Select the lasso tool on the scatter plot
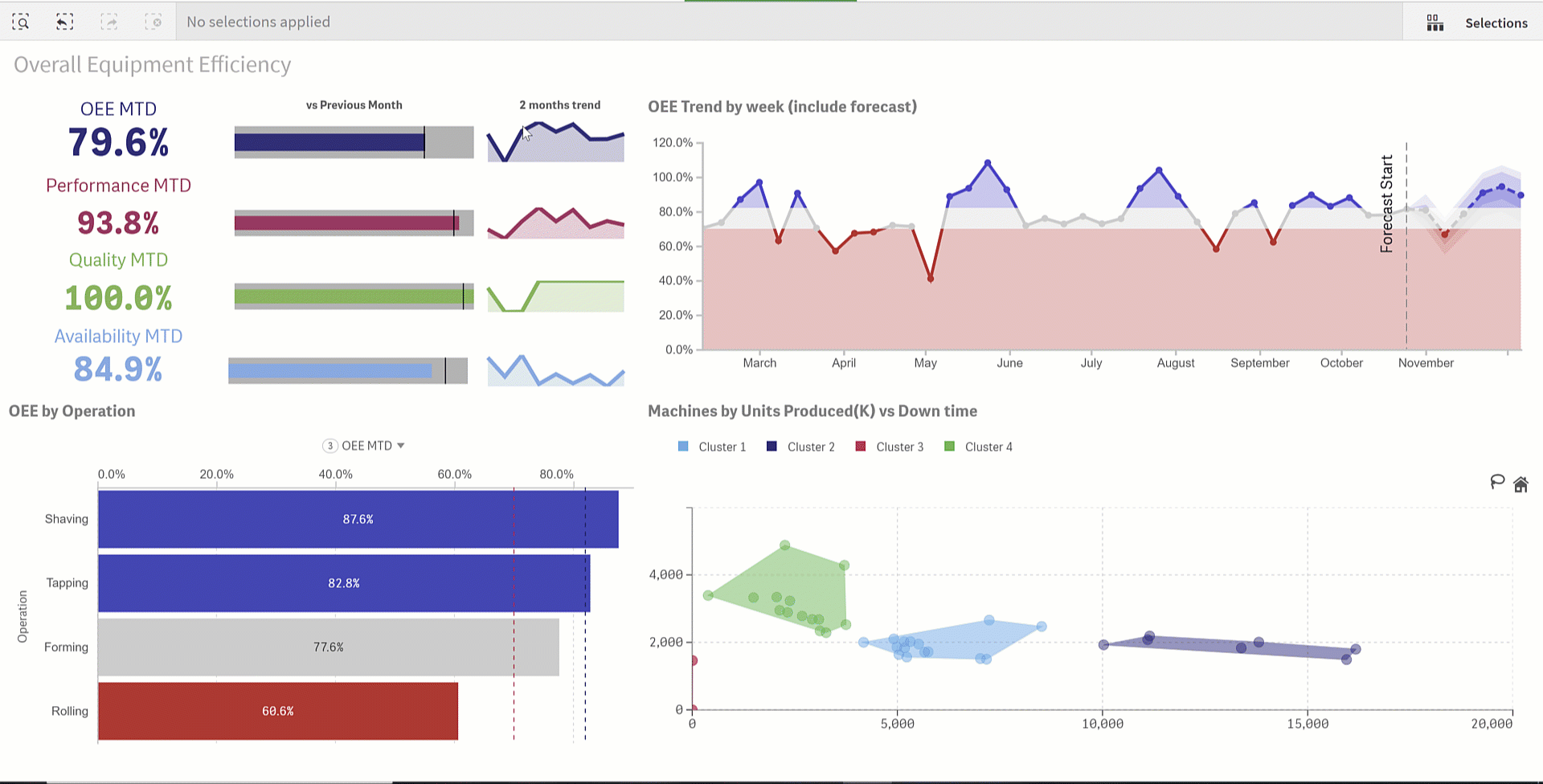Viewport: 1543px width, 784px height. pos(1496,482)
